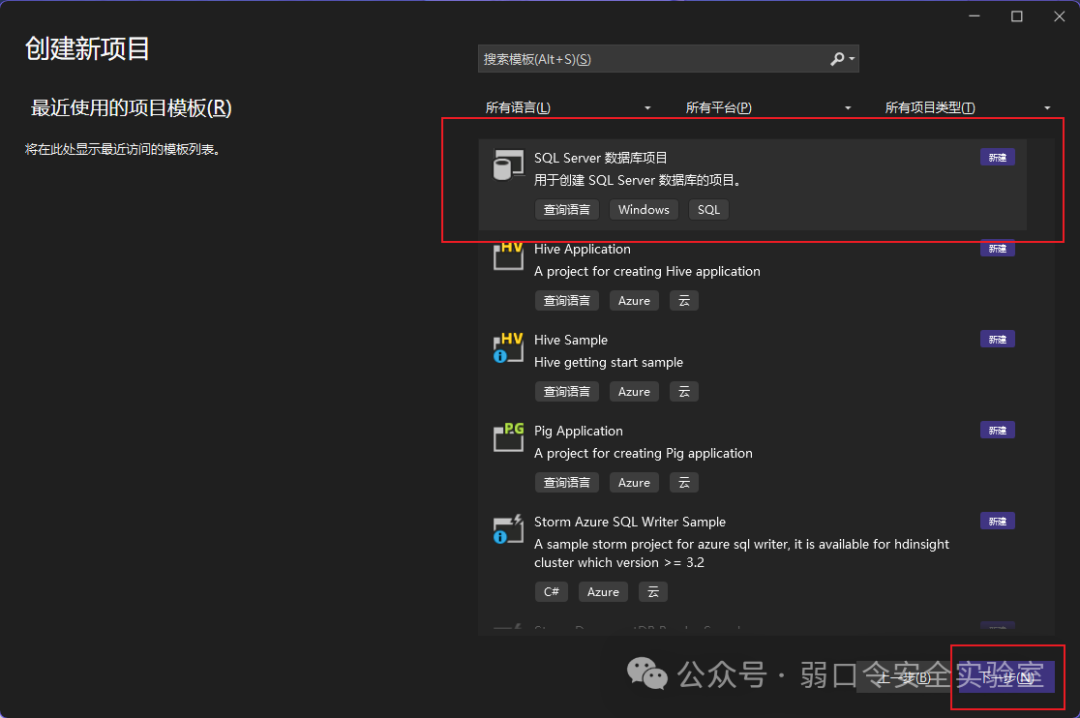Click the Azure tag under Pig Application

tap(634, 482)
